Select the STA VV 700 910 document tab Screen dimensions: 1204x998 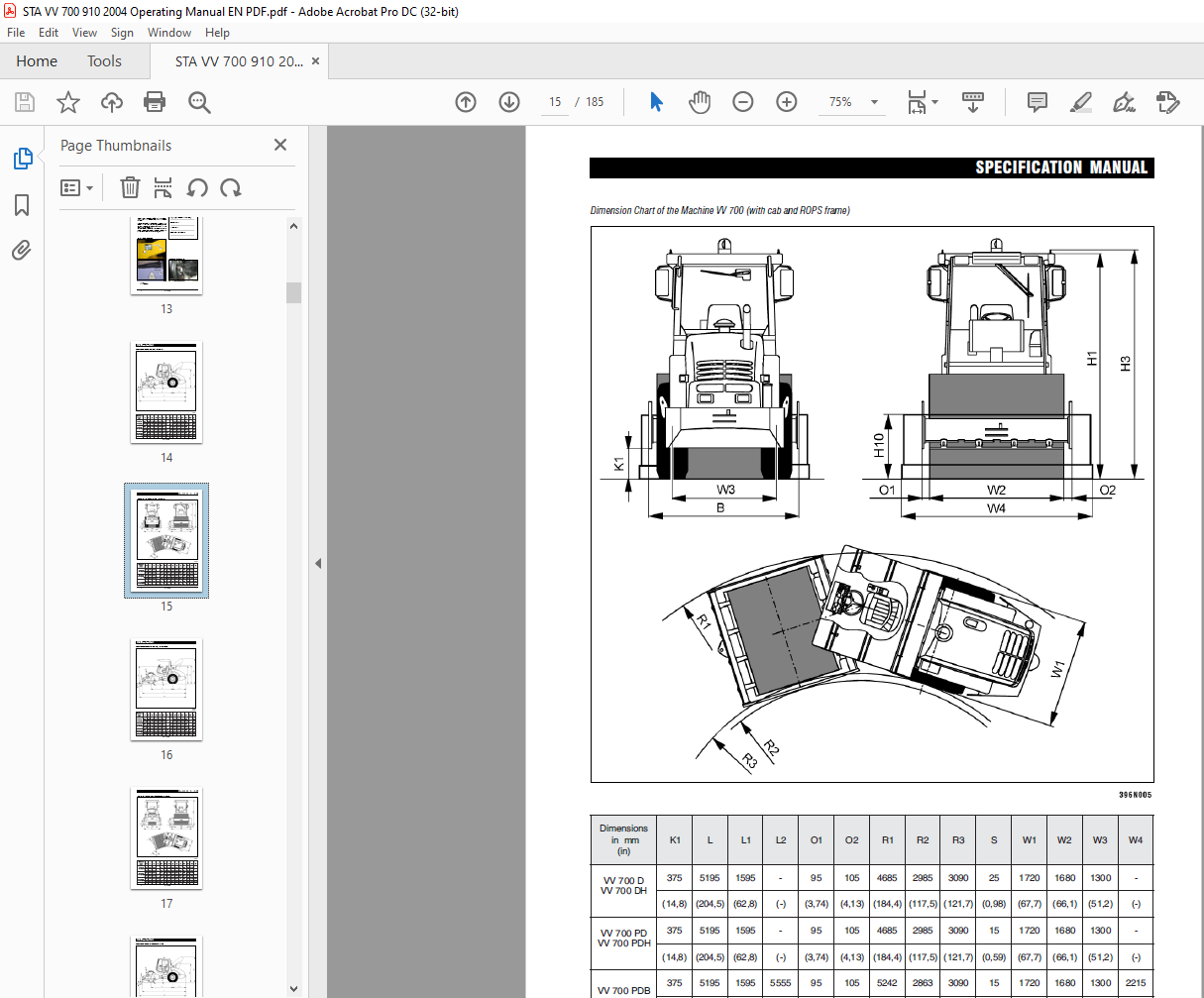tap(239, 61)
